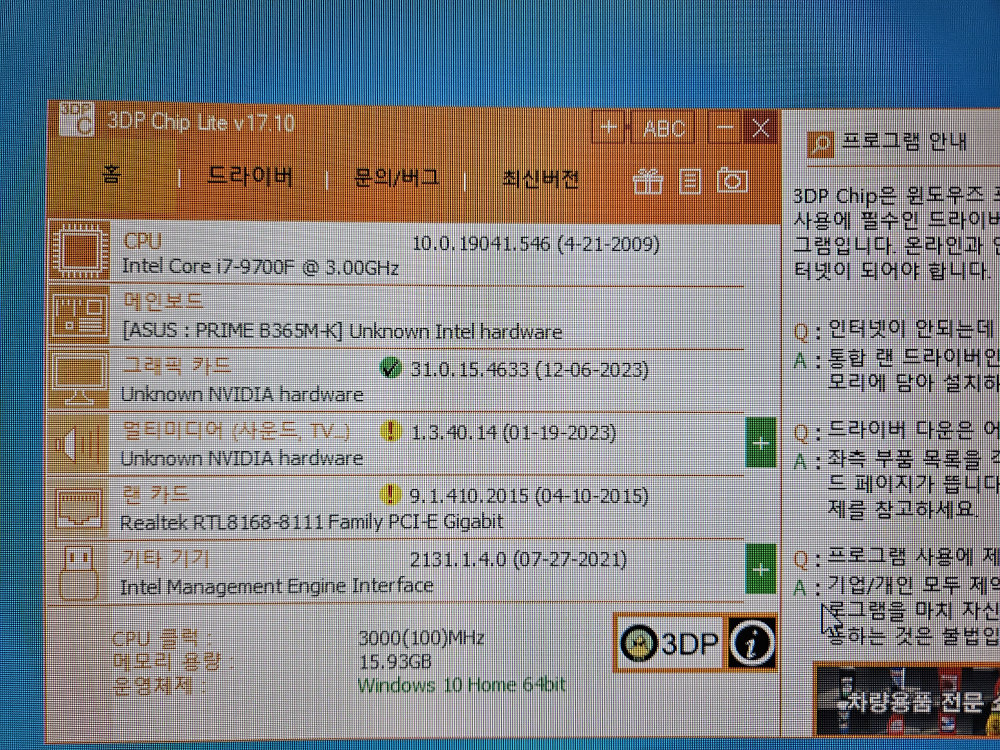Click the USB other devices icon
This screenshot has width=1000, height=750.
[79, 570]
